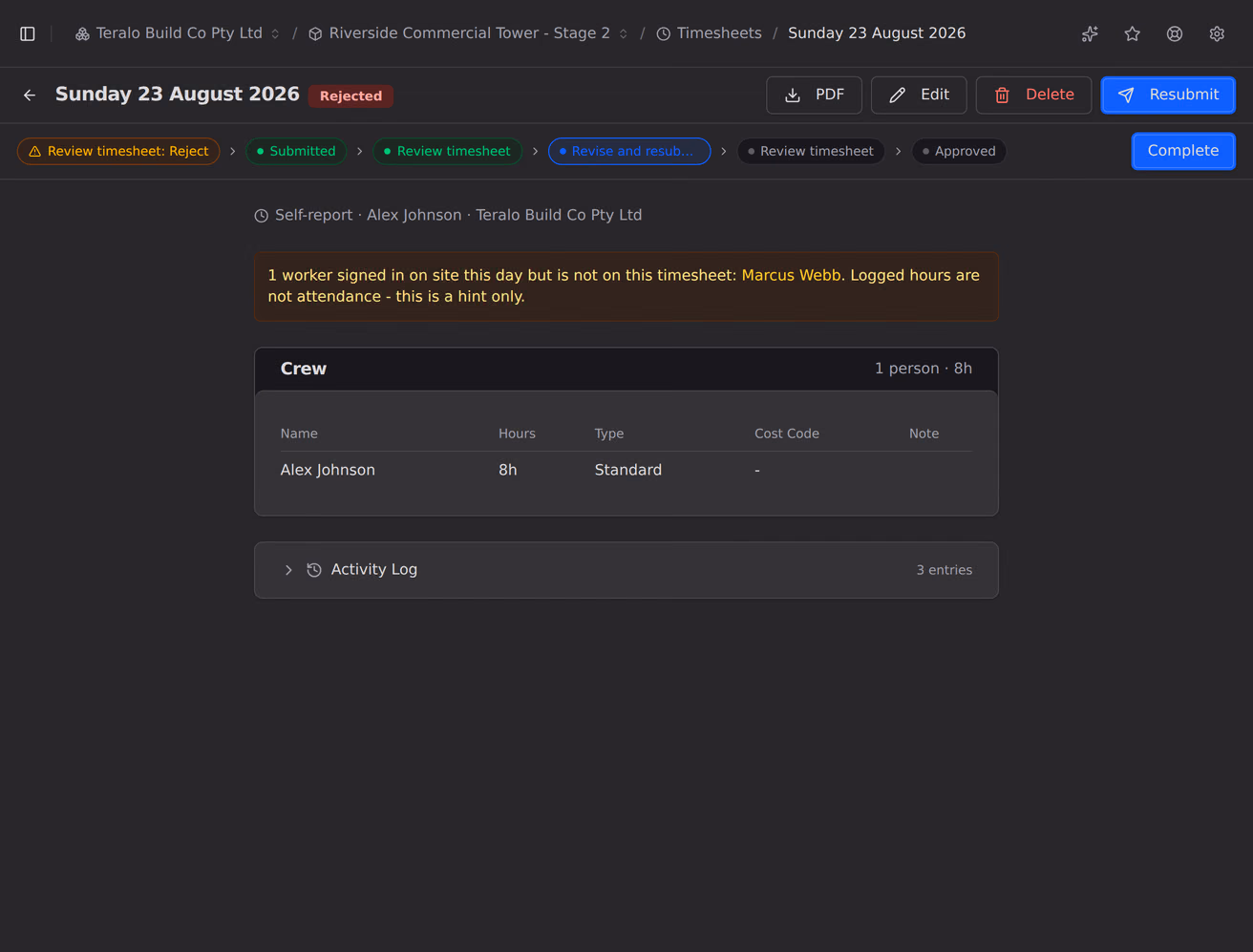Viewport: 1253px width, 952px height.
Task: Expand the Activity Log section
Action: pyautogui.click(x=626, y=570)
